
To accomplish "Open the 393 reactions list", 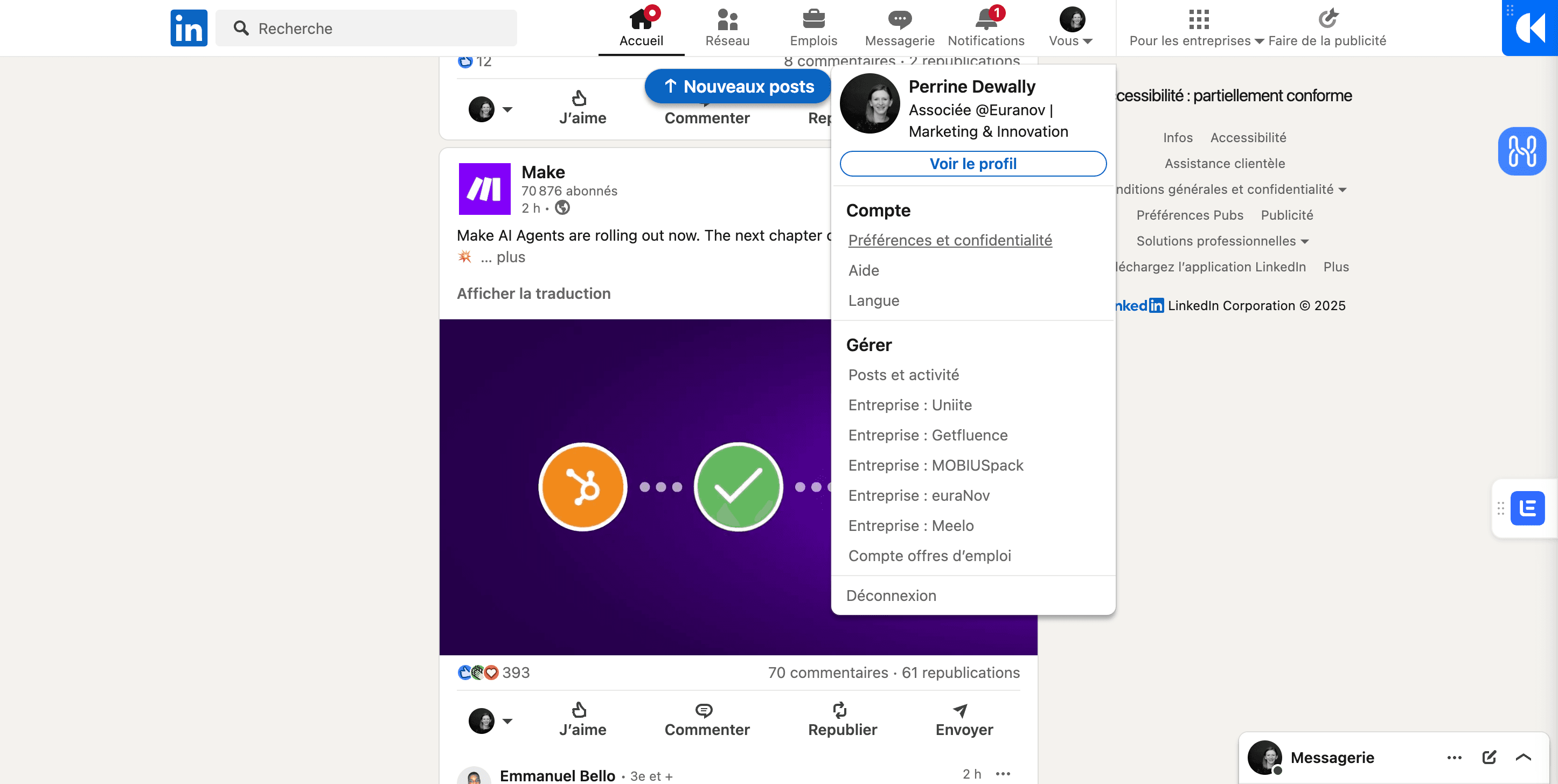I will 493,672.
